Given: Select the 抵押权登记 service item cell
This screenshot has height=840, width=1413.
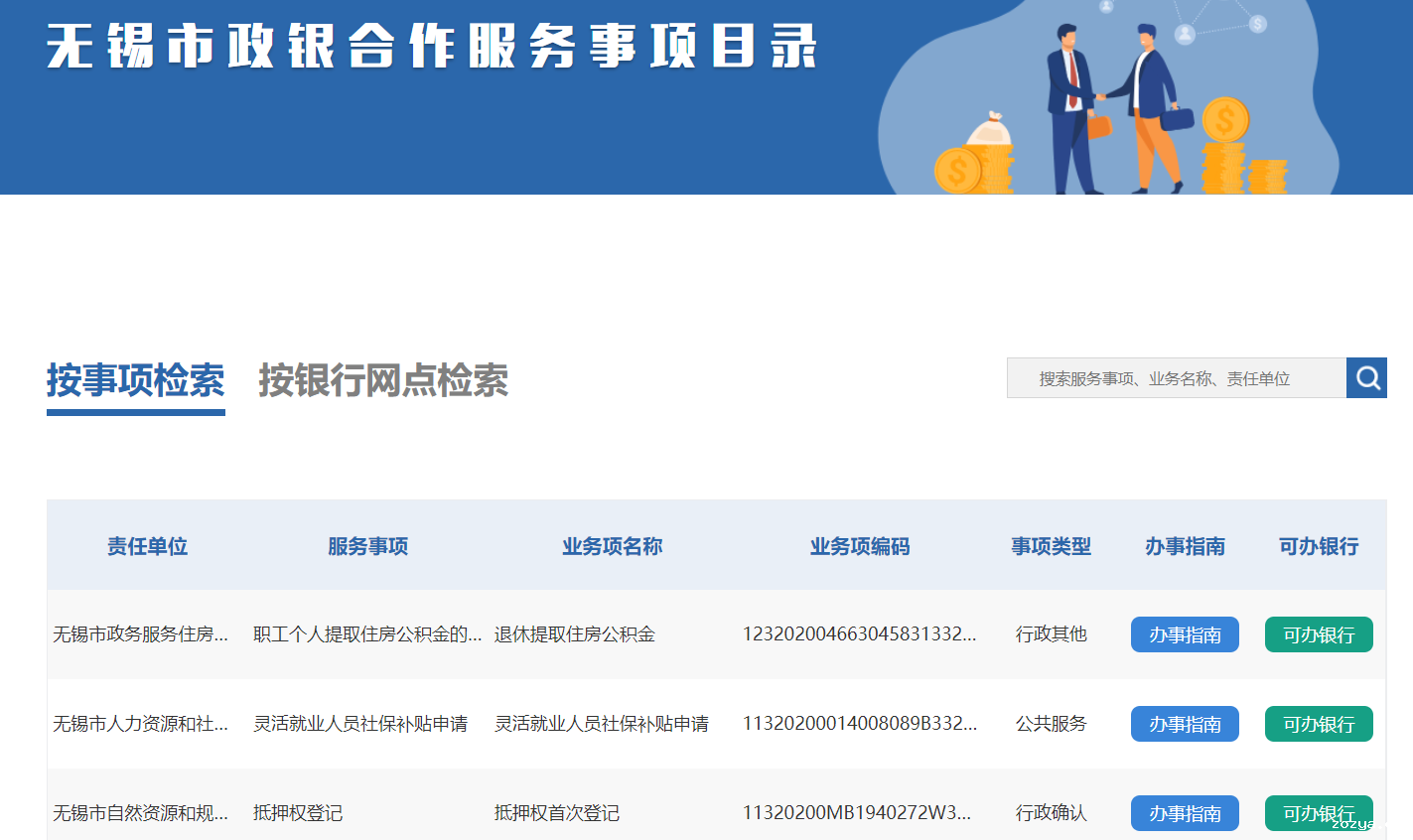Looking at the screenshot, I should pyautogui.click(x=298, y=813).
